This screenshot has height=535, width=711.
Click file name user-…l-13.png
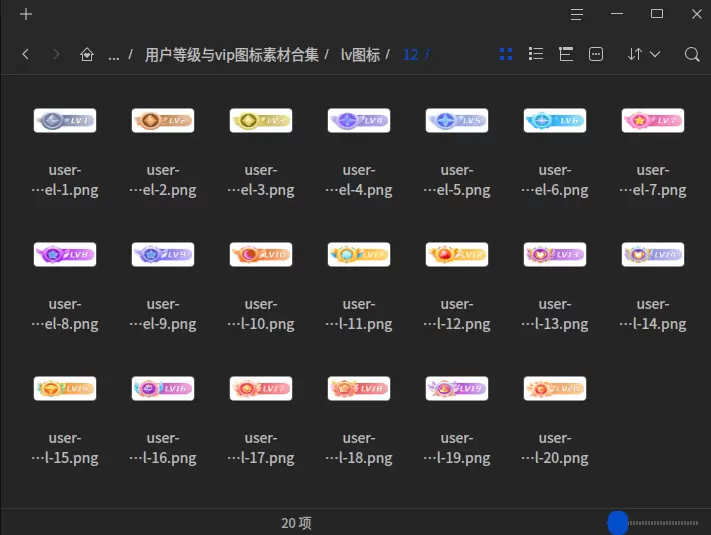[x=555, y=314]
